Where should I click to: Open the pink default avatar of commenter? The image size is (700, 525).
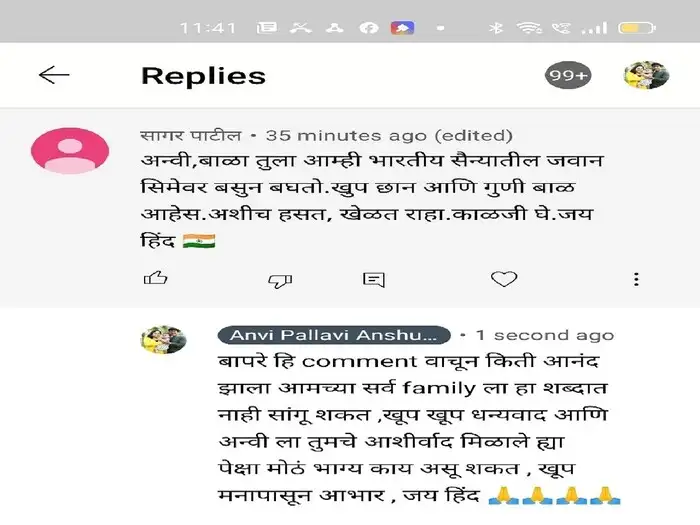pyautogui.click(x=70, y=150)
